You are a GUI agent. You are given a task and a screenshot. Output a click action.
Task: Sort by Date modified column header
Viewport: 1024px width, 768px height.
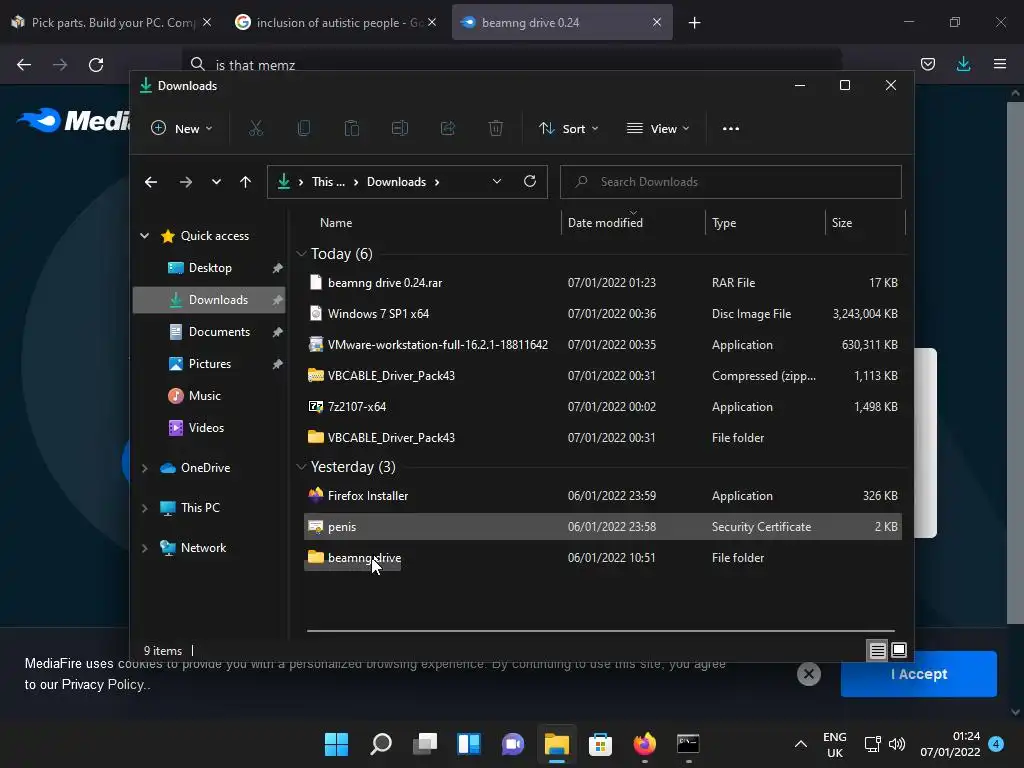(605, 223)
